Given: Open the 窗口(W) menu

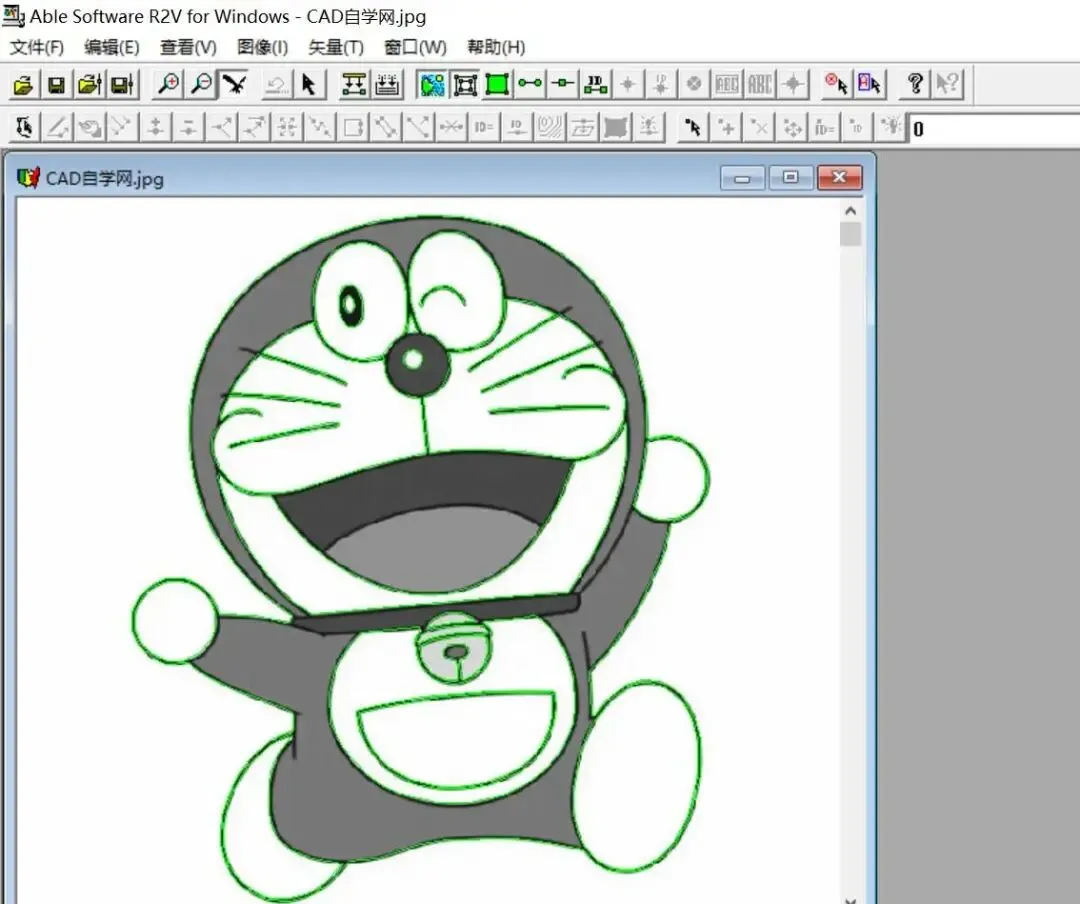Looking at the screenshot, I should point(415,47).
